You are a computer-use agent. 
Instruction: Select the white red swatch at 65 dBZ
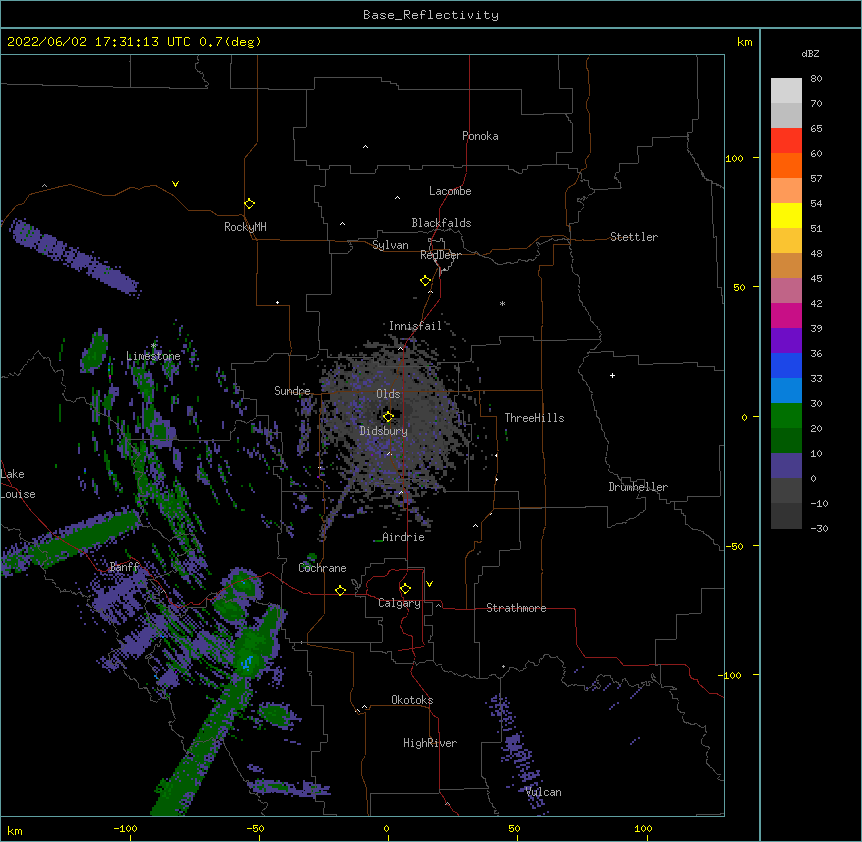point(786,140)
